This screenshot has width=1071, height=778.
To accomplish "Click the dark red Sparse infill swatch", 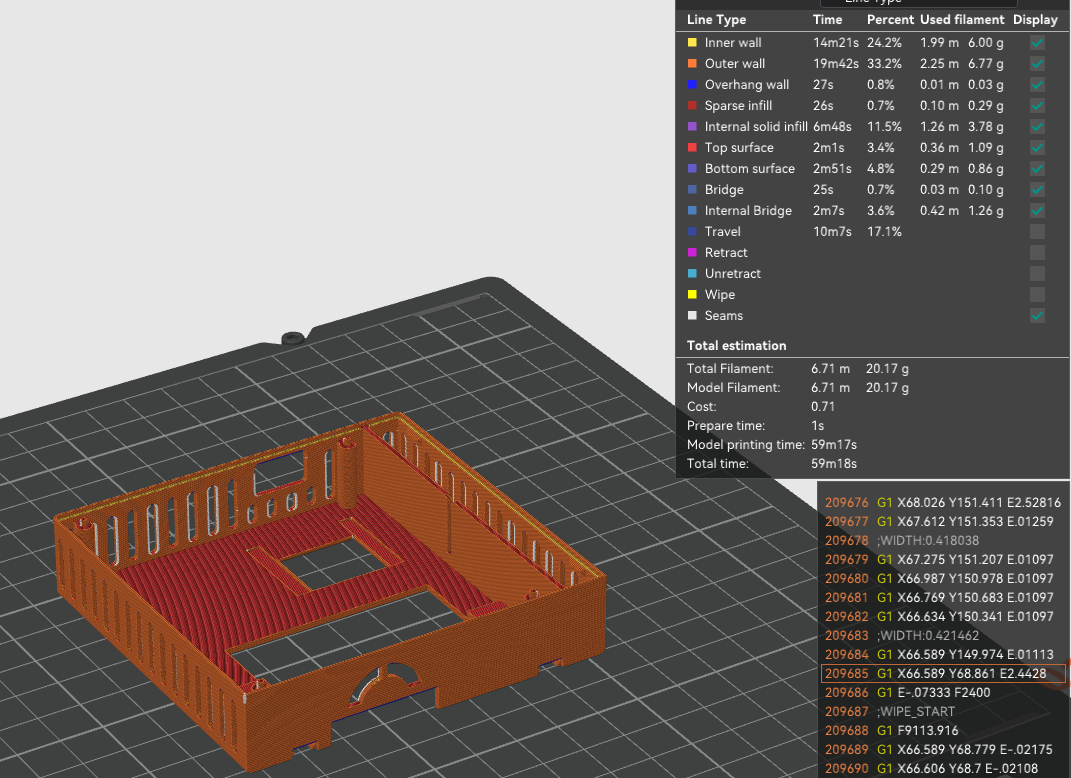I will coord(692,106).
